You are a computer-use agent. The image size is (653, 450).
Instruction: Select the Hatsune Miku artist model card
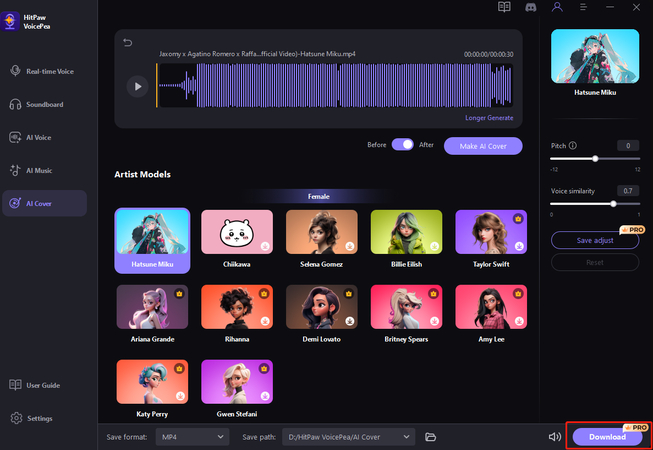point(152,241)
